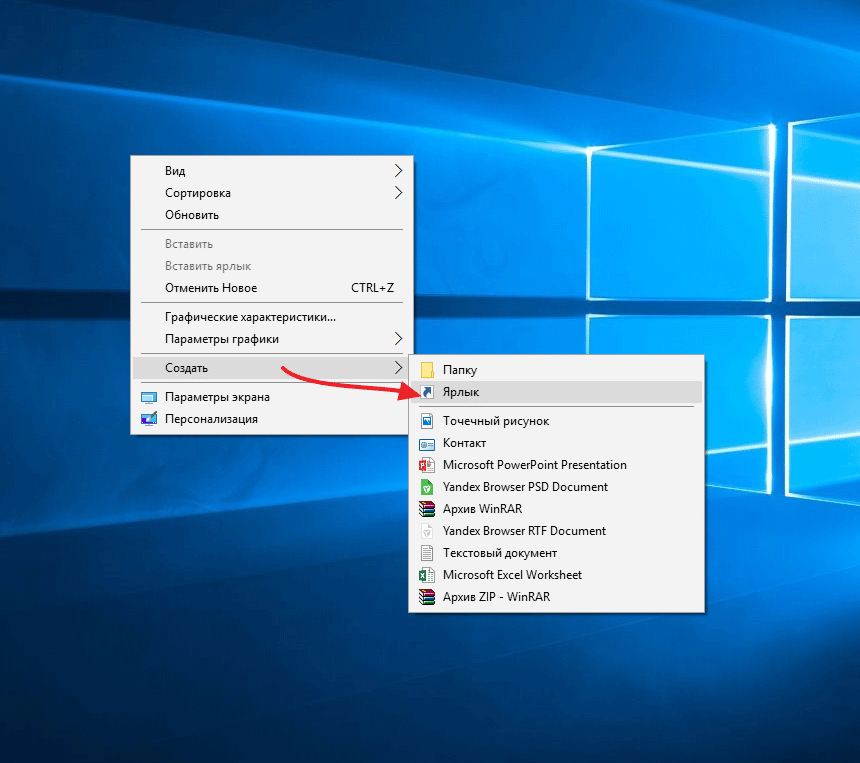Create a new Архив WinRAR

pos(556,508)
